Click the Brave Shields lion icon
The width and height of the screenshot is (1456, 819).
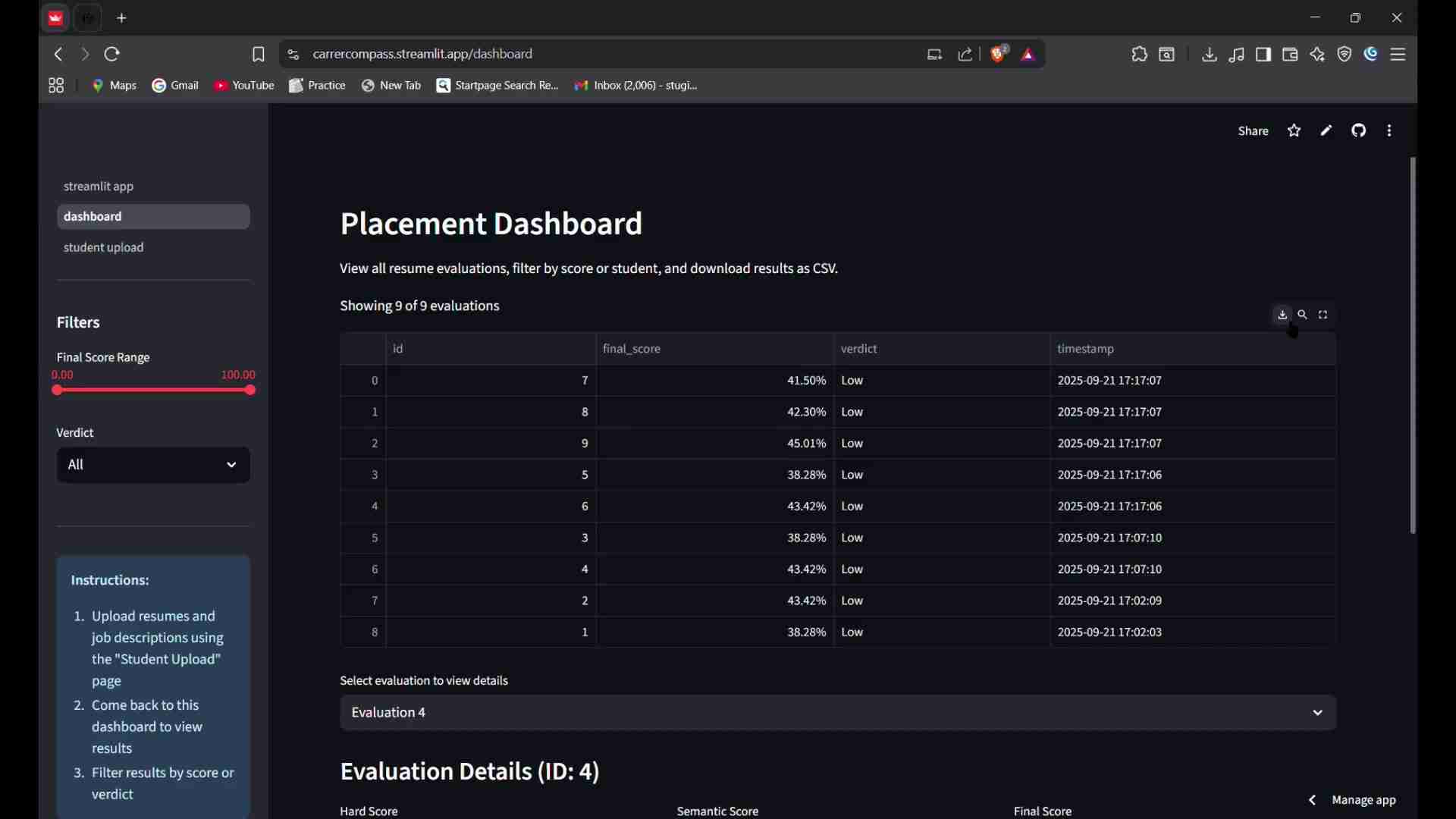point(999,54)
